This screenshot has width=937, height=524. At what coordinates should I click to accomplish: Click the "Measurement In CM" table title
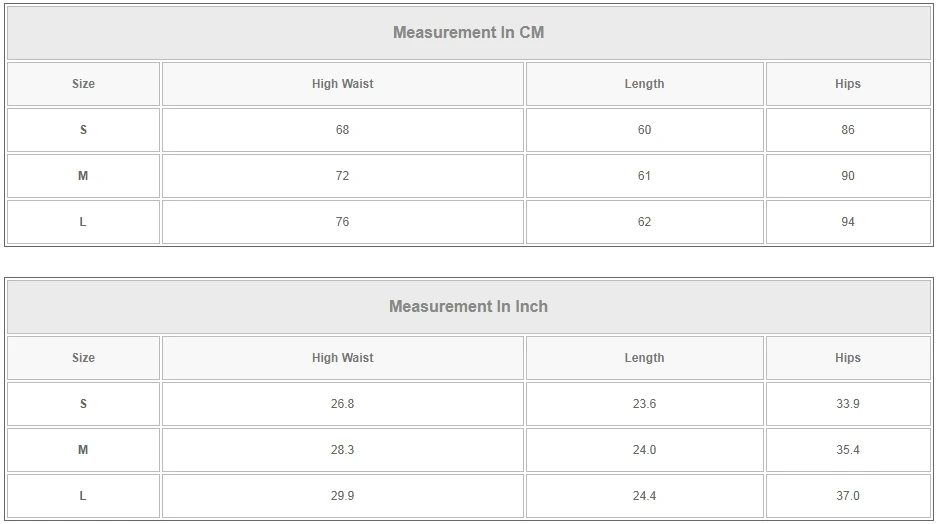coord(468,32)
